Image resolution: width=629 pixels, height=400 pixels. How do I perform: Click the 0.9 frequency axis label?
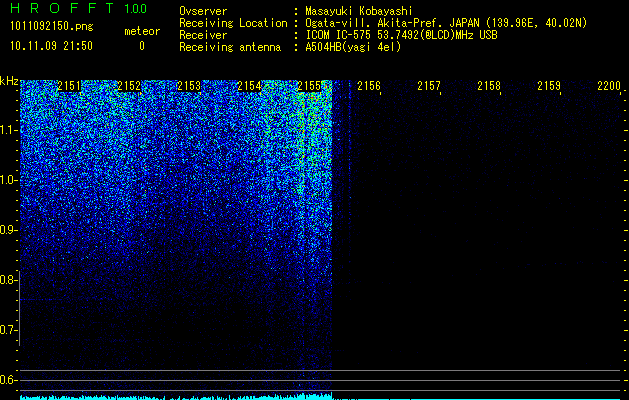pos(9,230)
